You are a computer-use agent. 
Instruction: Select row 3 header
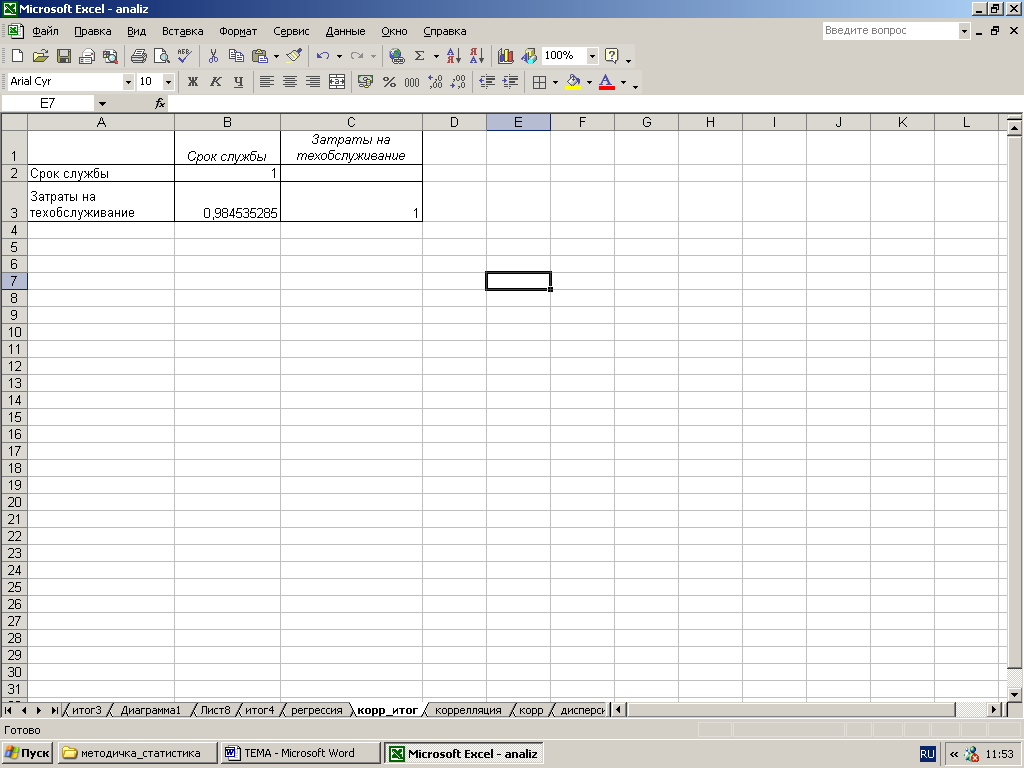(14, 201)
